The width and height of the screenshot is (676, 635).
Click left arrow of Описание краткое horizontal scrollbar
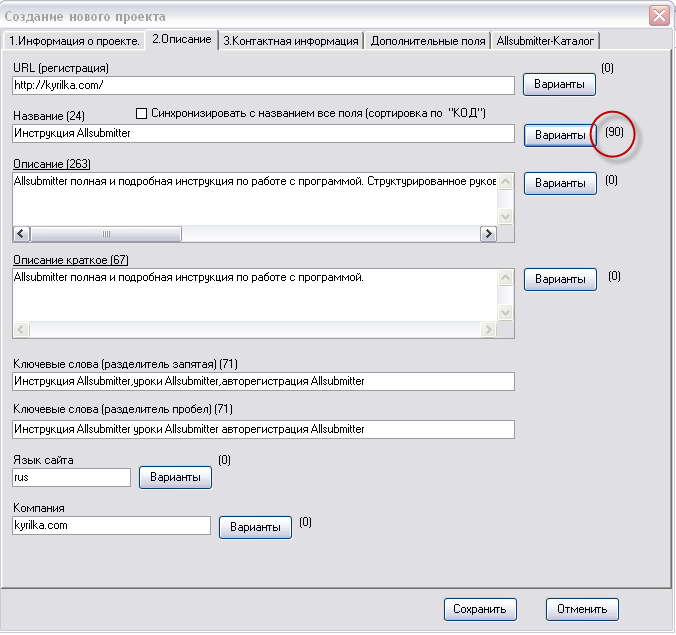[22, 330]
